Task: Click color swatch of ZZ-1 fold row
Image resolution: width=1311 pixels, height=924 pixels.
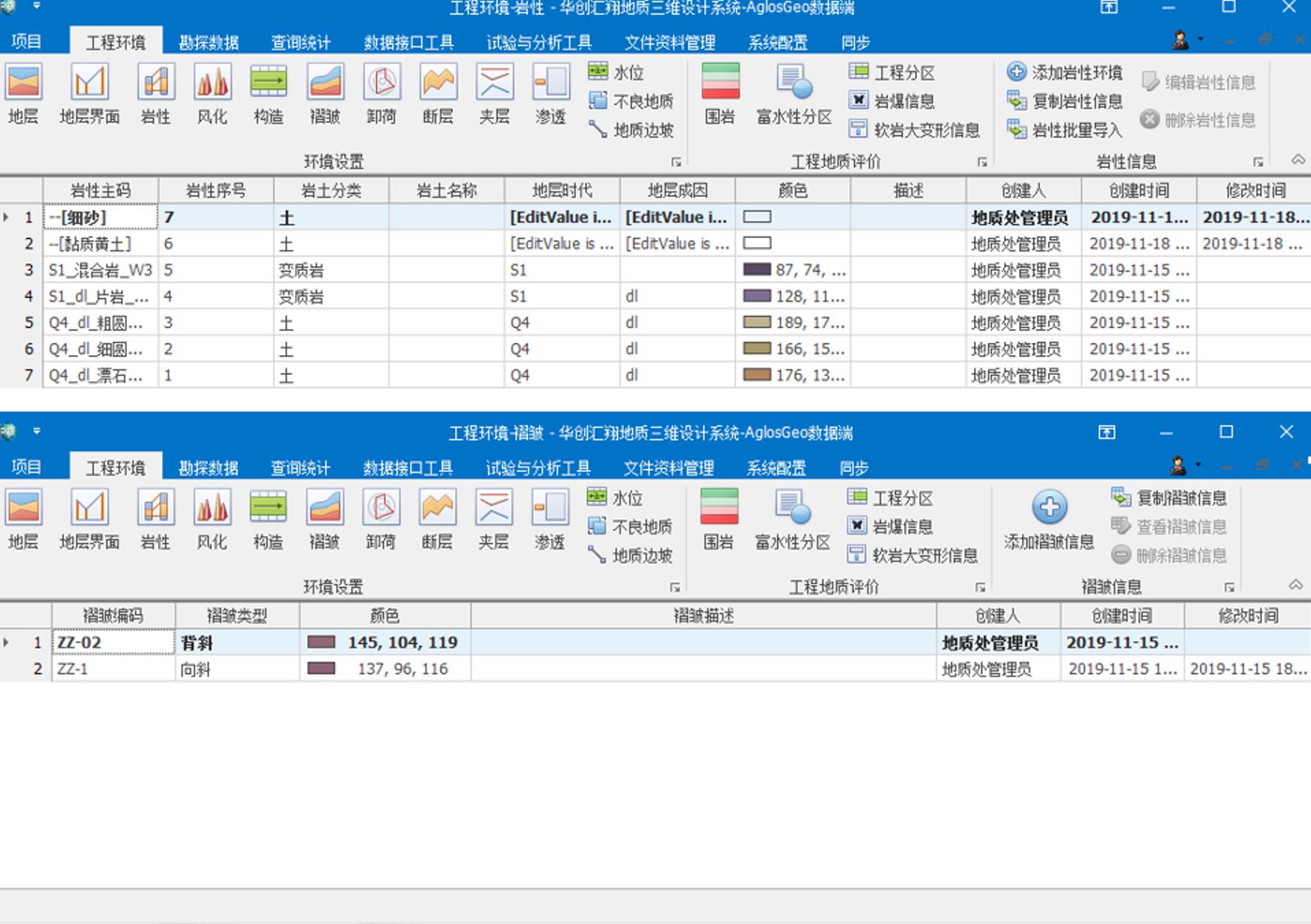Action: tap(321, 669)
